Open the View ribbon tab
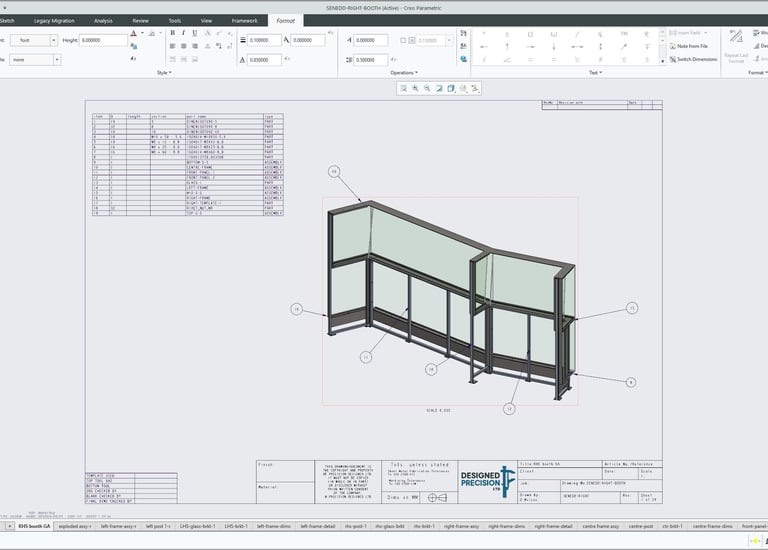 (207, 21)
